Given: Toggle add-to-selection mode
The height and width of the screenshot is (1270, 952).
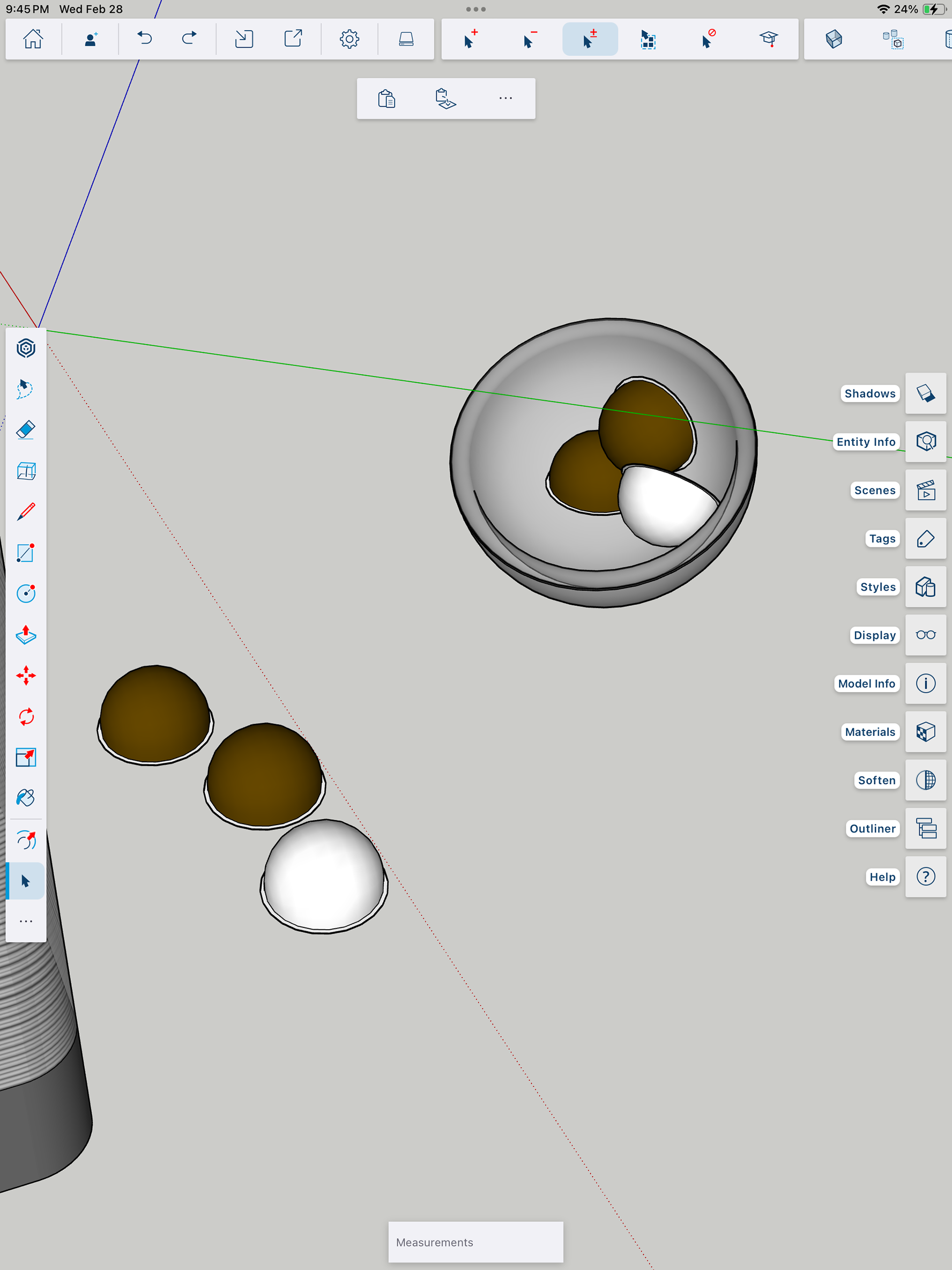Looking at the screenshot, I should pyautogui.click(x=471, y=39).
